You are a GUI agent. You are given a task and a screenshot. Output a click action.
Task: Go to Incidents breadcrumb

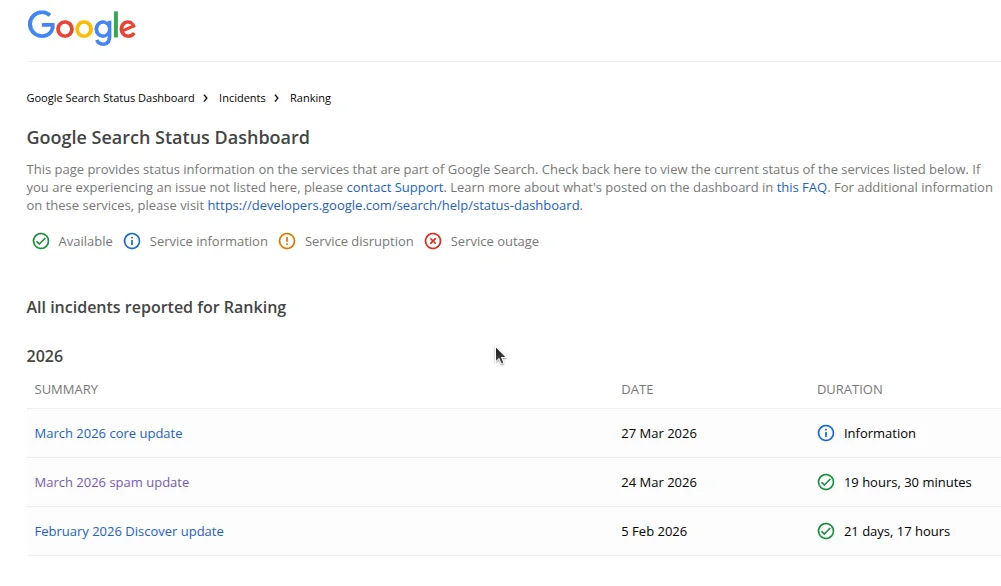pos(242,98)
